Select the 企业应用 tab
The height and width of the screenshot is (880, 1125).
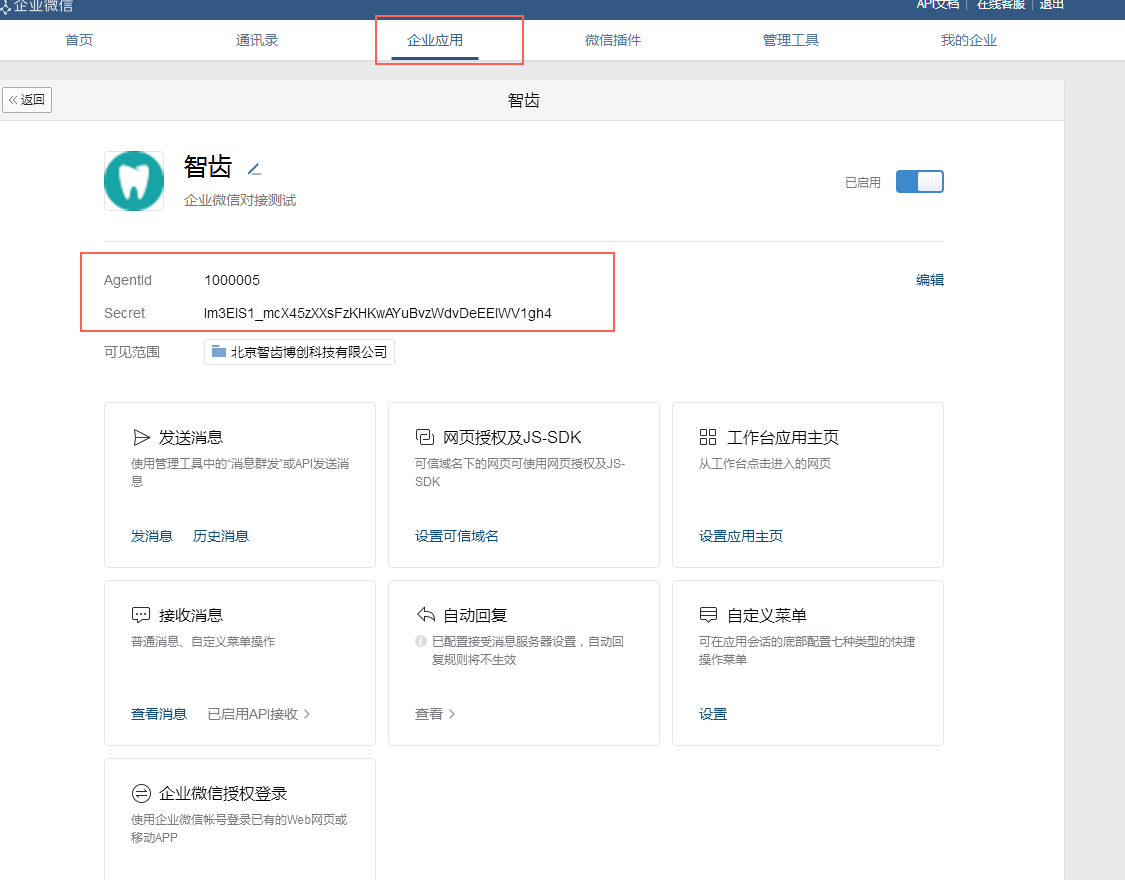coord(435,40)
